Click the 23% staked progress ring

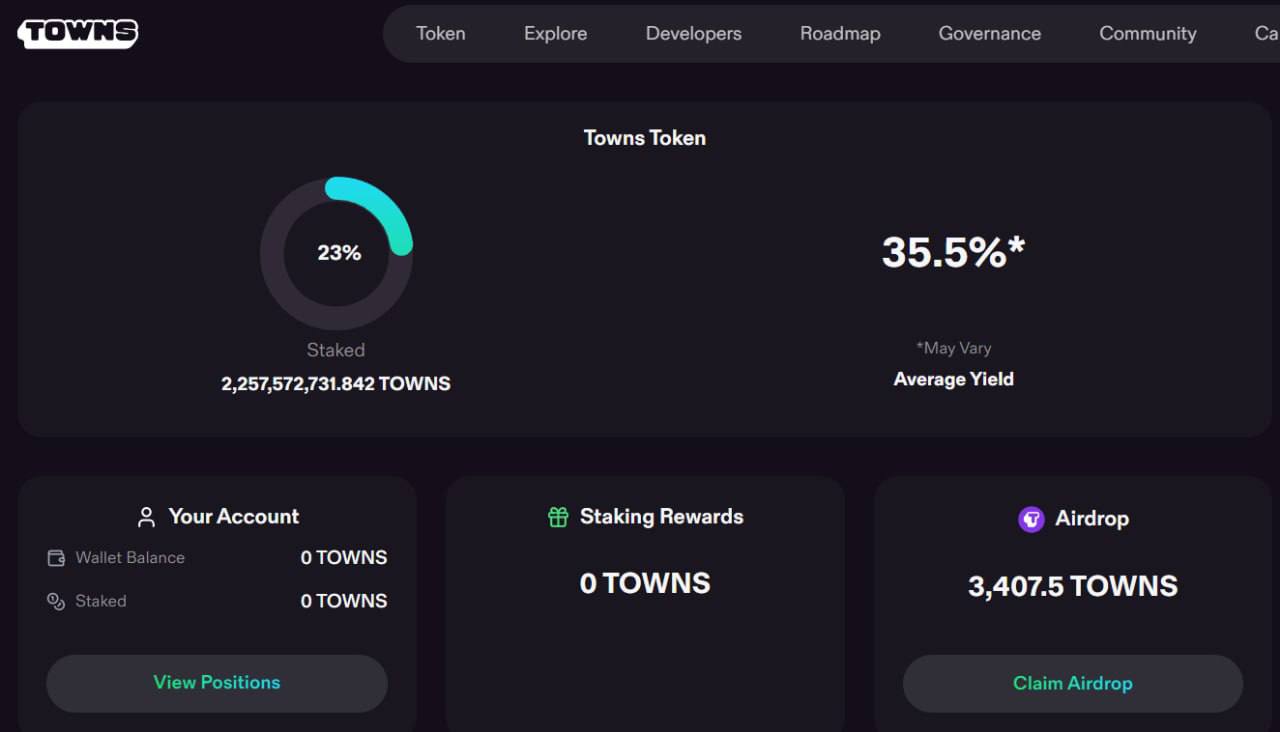pos(336,253)
